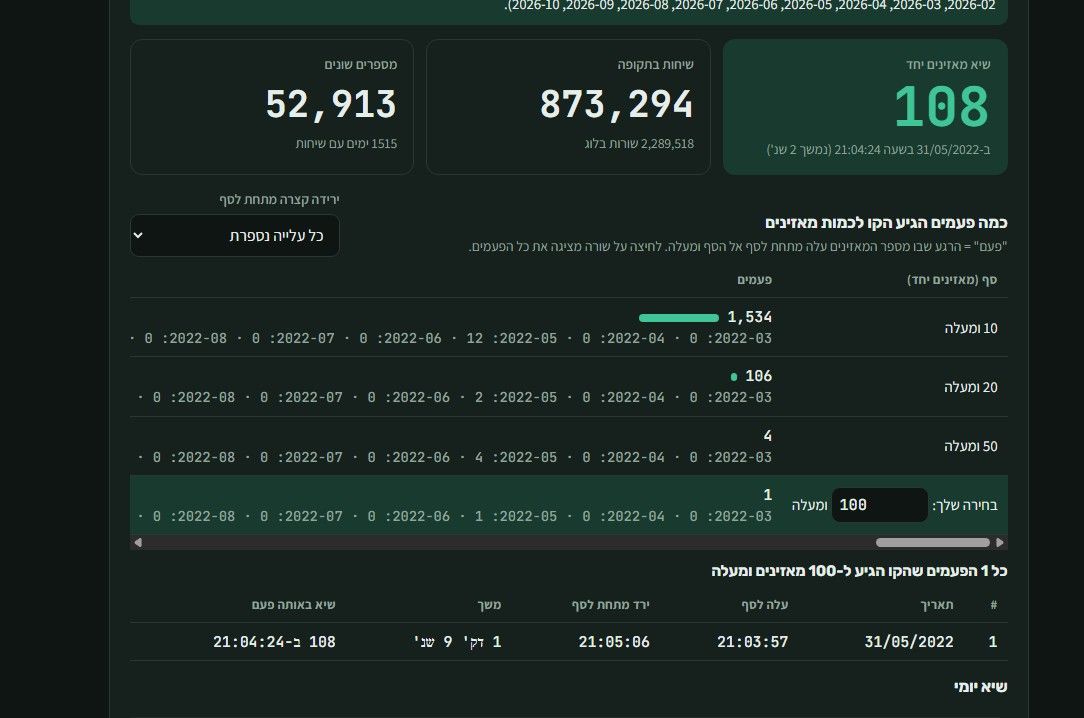Click the 'תאריך' column header
The width and height of the screenshot is (1084, 718).
(x=937, y=605)
